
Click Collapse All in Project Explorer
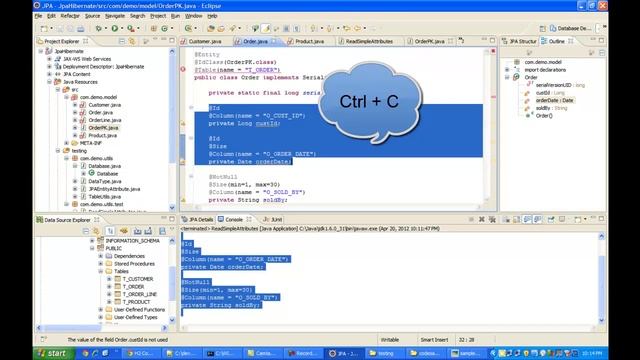coord(122,41)
